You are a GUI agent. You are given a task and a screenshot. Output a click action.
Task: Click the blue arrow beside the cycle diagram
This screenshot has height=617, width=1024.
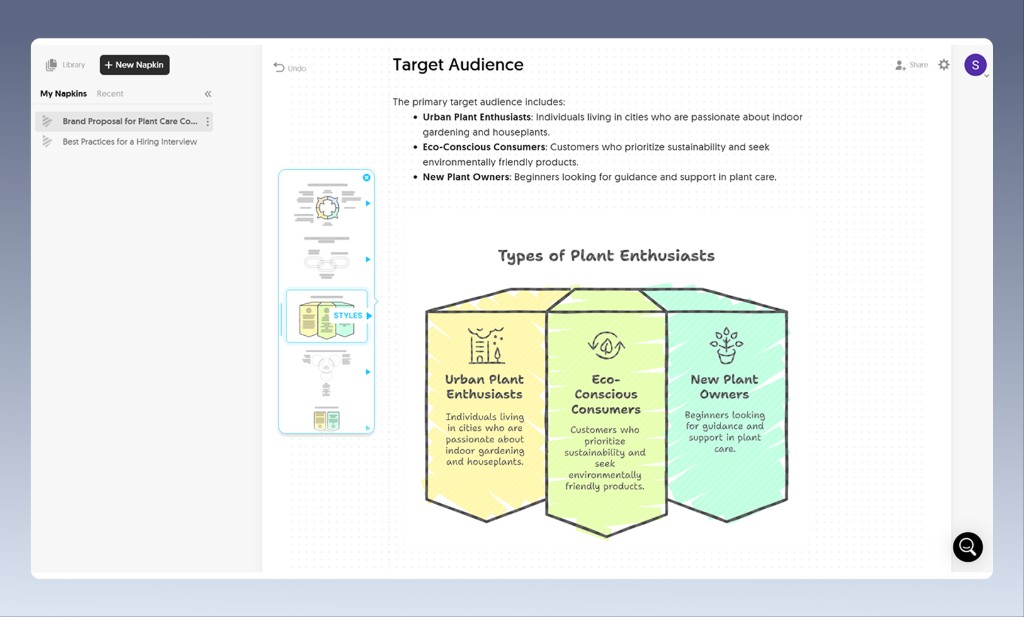click(x=367, y=203)
